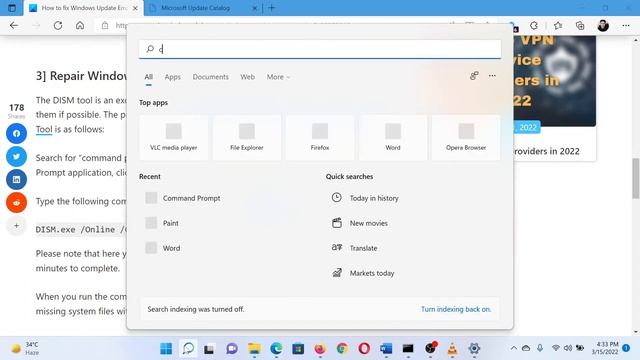Open Edge collections icon
640x360 pixels.
(x=580, y=25)
